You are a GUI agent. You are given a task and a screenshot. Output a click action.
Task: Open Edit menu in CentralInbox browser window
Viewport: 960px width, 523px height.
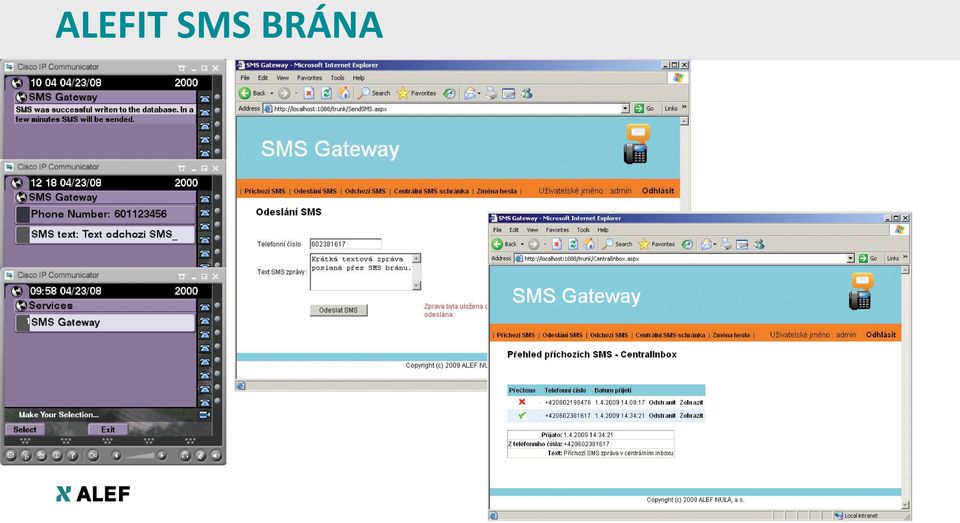(514, 230)
